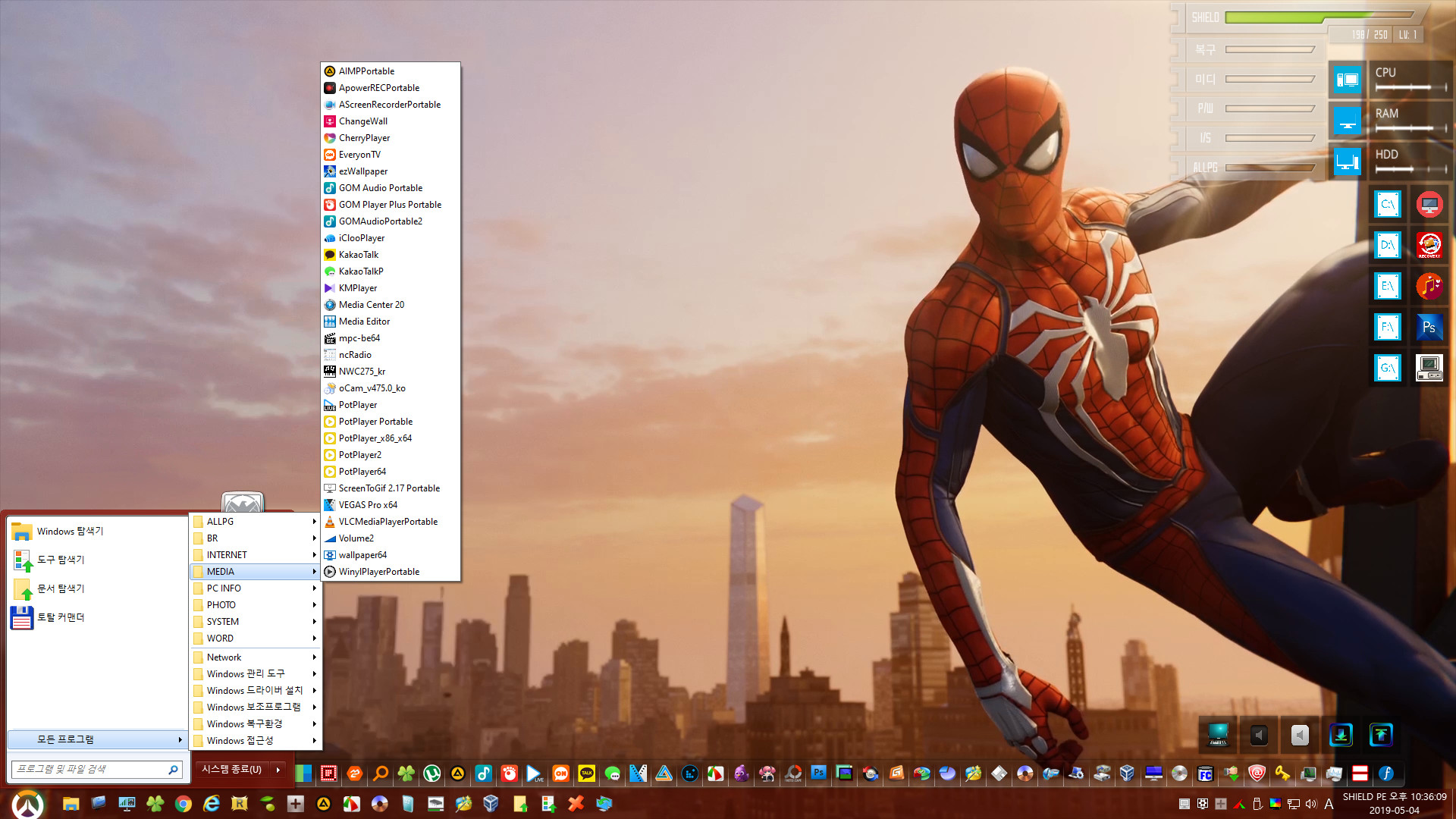
Task: Open the FC icon in the dock
Action: pos(1205,773)
